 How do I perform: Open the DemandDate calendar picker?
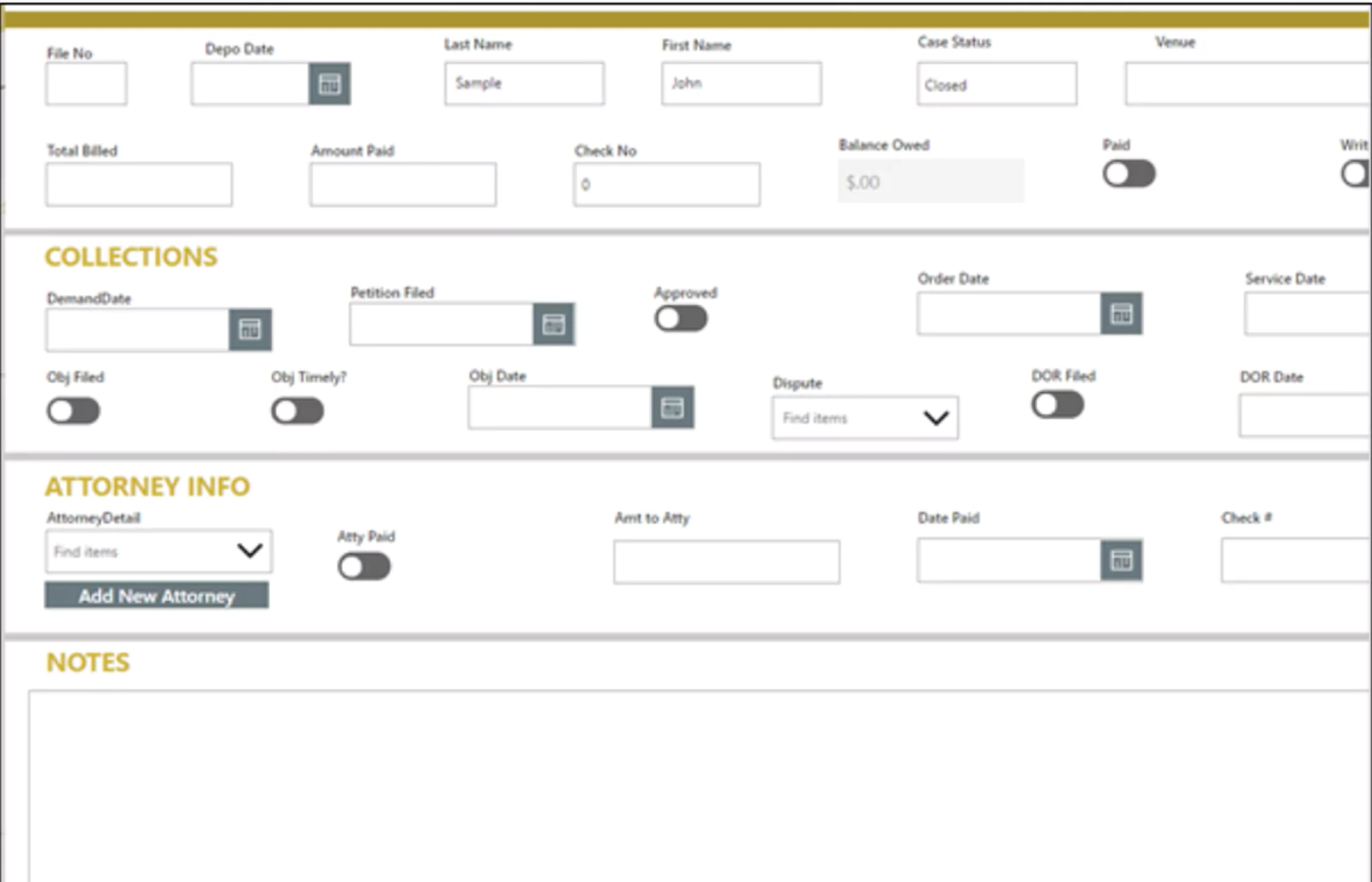pos(250,329)
